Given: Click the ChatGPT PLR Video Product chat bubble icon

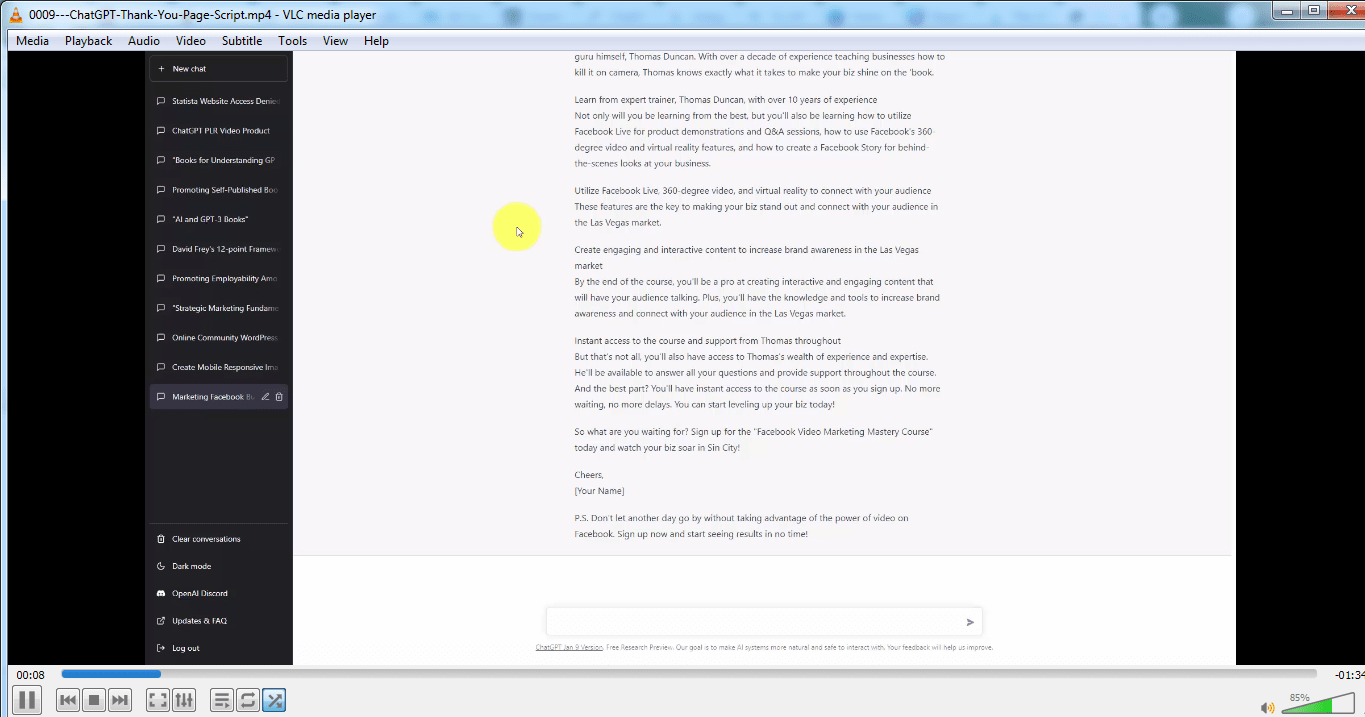Looking at the screenshot, I should pyautogui.click(x=161, y=131).
